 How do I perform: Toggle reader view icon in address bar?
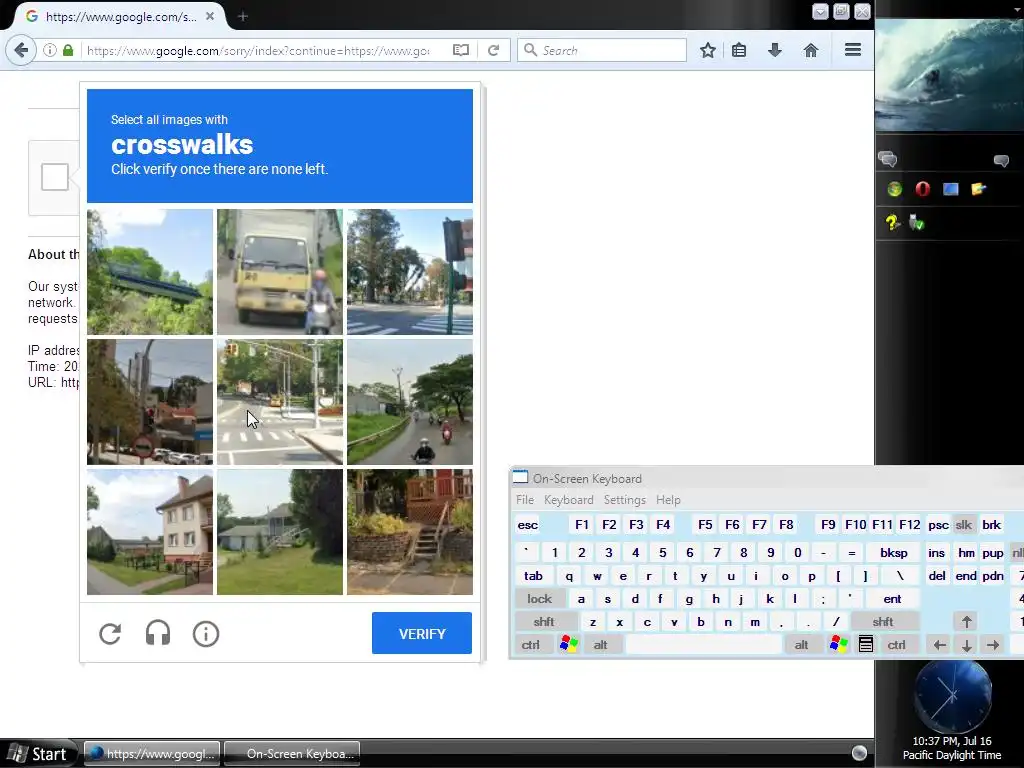[x=460, y=50]
